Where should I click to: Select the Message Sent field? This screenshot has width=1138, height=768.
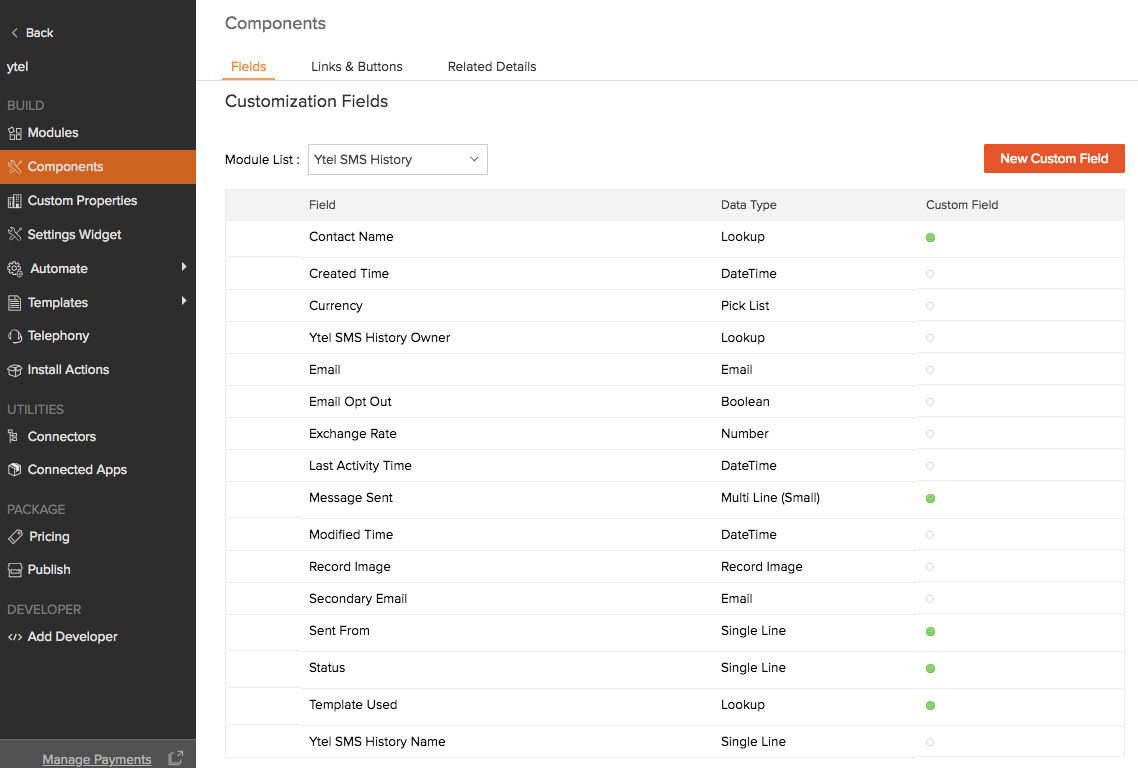pyautogui.click(x=351, y=498)
